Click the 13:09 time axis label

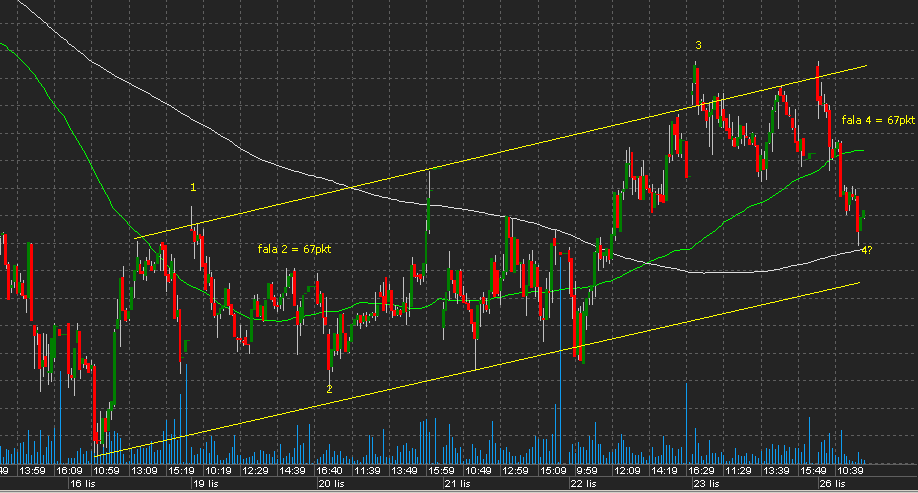click(x=143, y=471)
